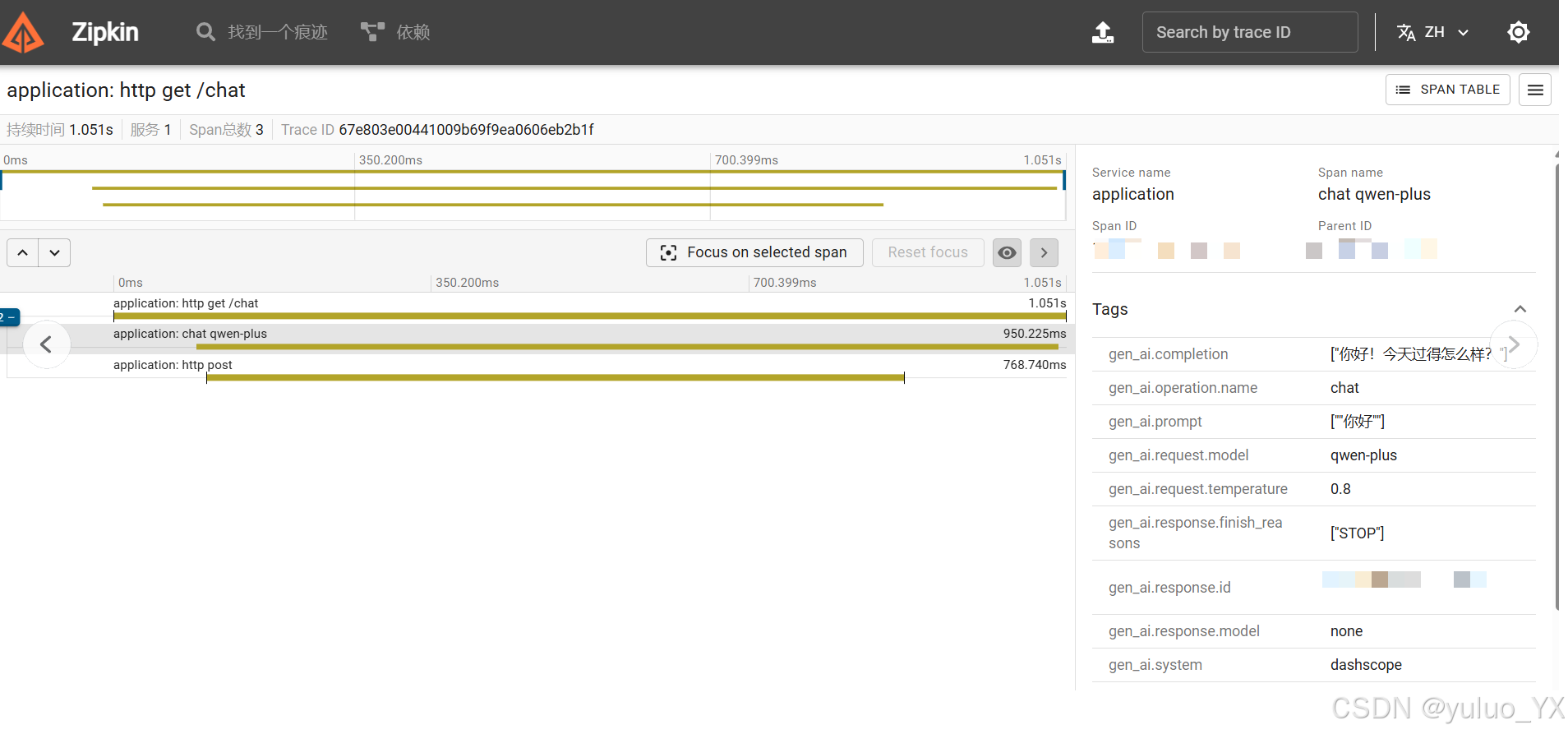
Task: Click the dashscope system value
Action: coord(1366,665)
